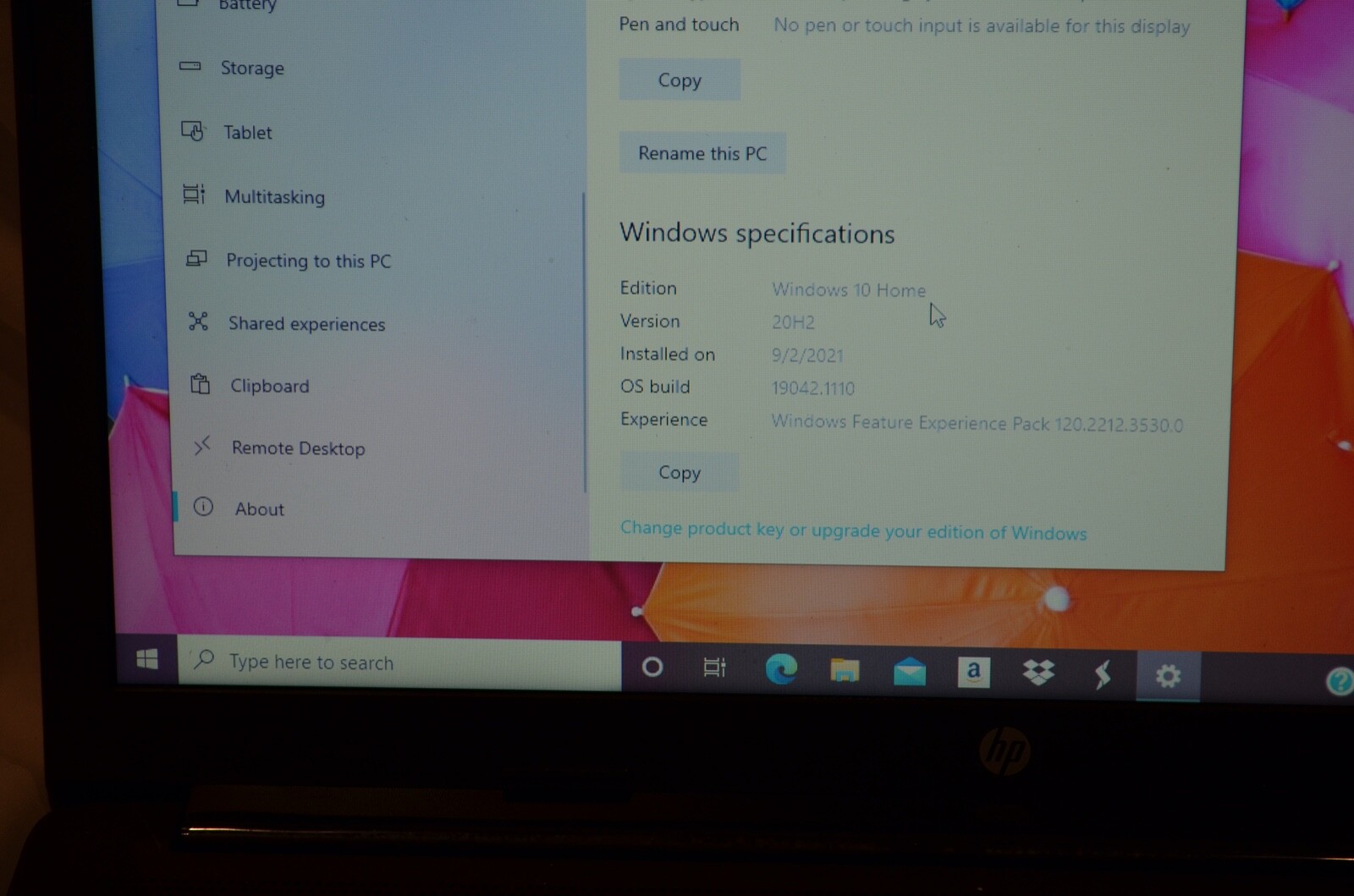1354x896 pixels.
Task: Select the version value 20H2
Action: click(x=793, y=322)
